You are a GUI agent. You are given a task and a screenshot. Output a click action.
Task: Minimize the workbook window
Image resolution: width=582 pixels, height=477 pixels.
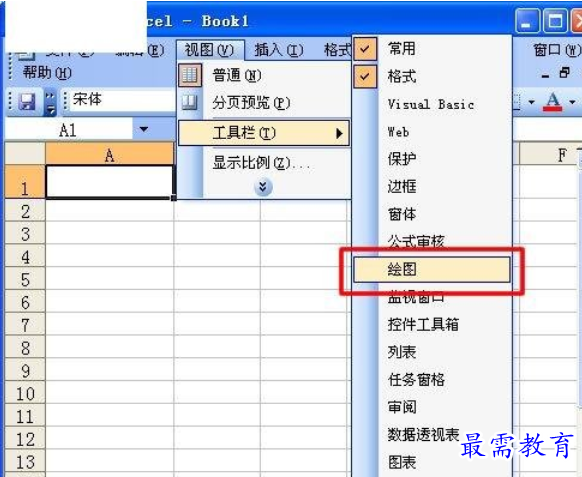pyautogui.click(x=545, y=75)
